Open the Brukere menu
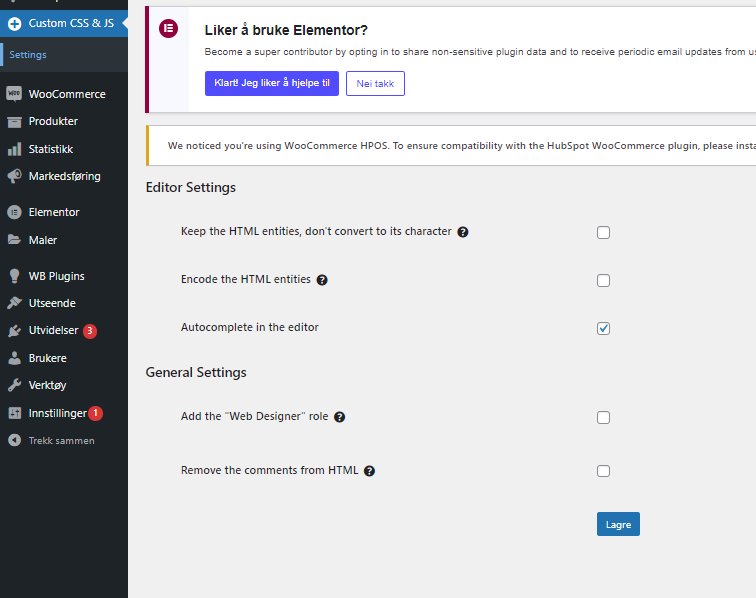756x598 pixels. 64,358
